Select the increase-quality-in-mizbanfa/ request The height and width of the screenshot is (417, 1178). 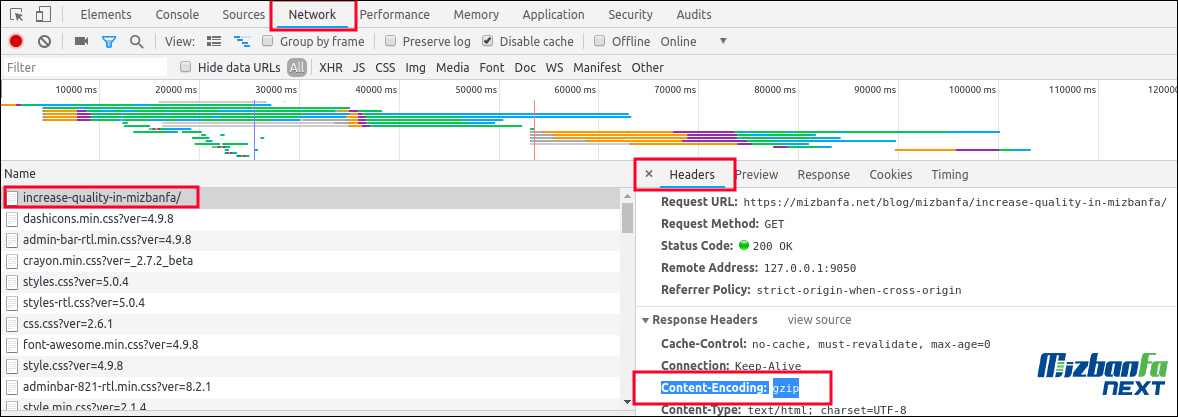point(310,198)
